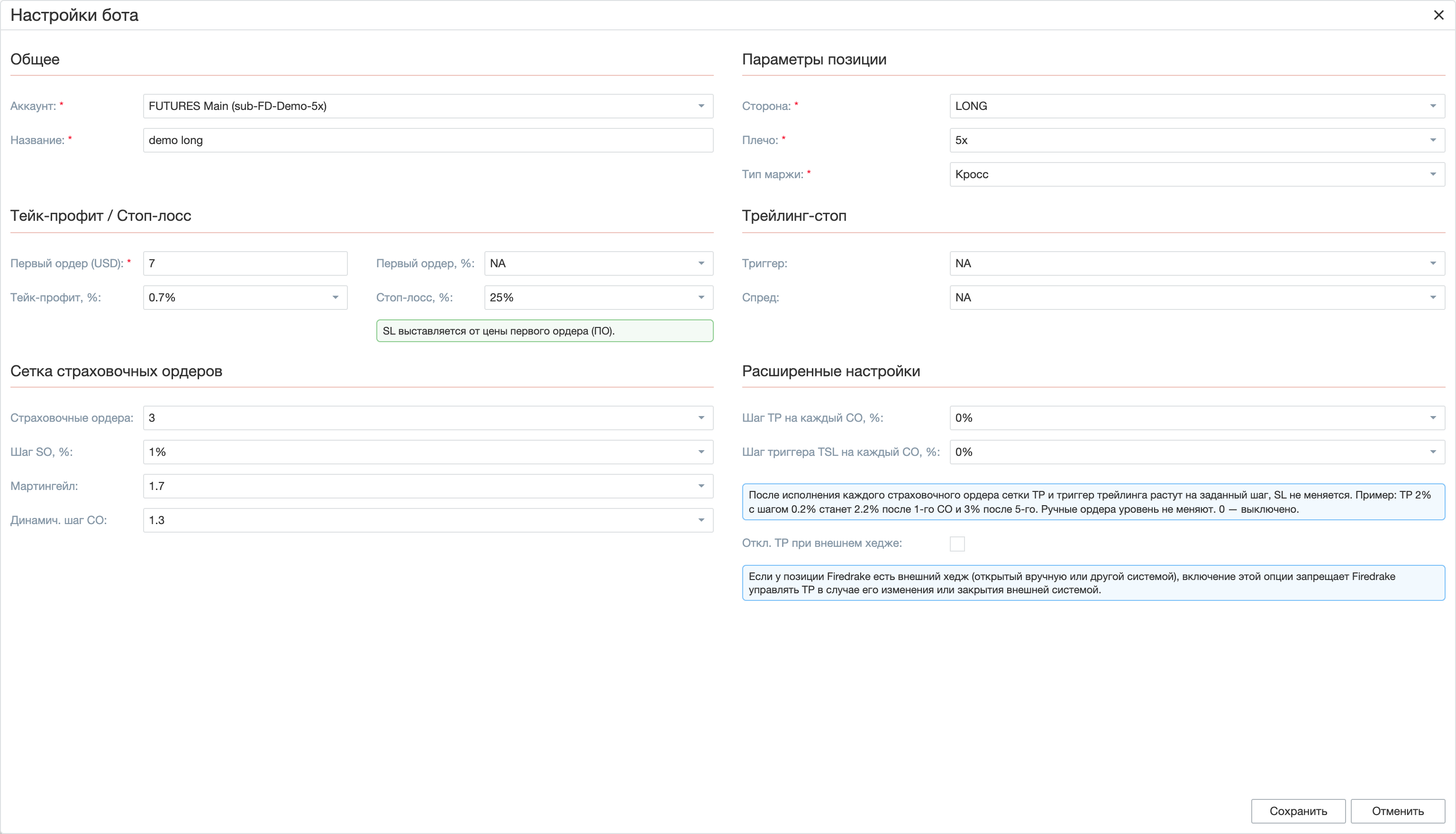Image resolution: width=1456 pixels, height=834 pixels.
Task: Expand the Динамич. шаг СО dropdown
Action: click(x=428, y=520)
